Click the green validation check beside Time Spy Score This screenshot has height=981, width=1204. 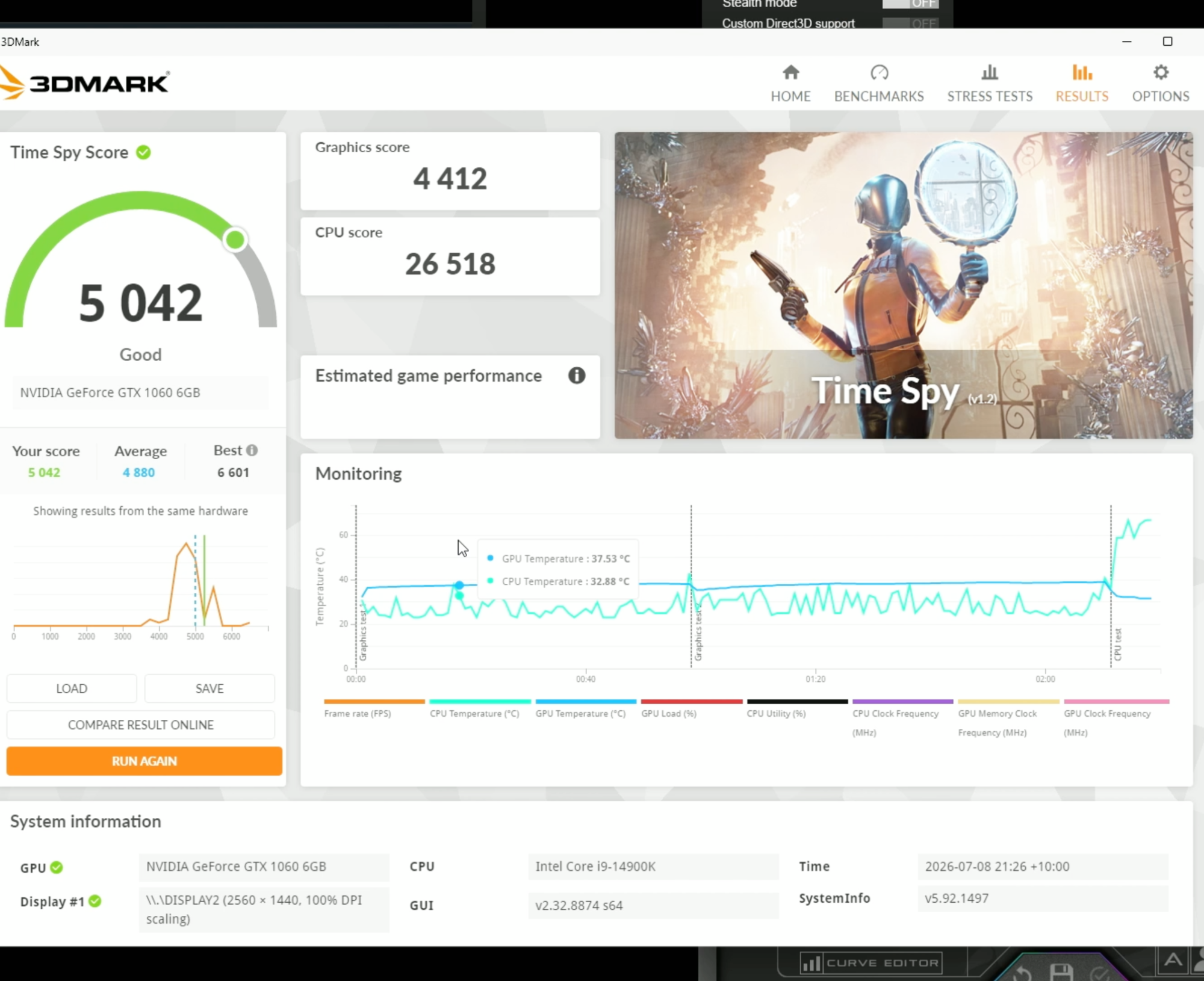[x=143, y=152]
